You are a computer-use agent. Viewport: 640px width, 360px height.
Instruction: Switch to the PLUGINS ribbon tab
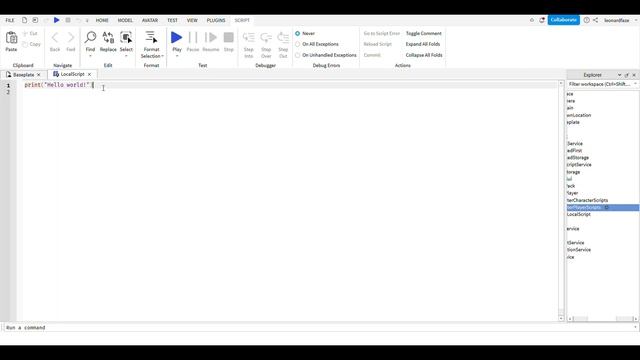click(x=216, y=20)
